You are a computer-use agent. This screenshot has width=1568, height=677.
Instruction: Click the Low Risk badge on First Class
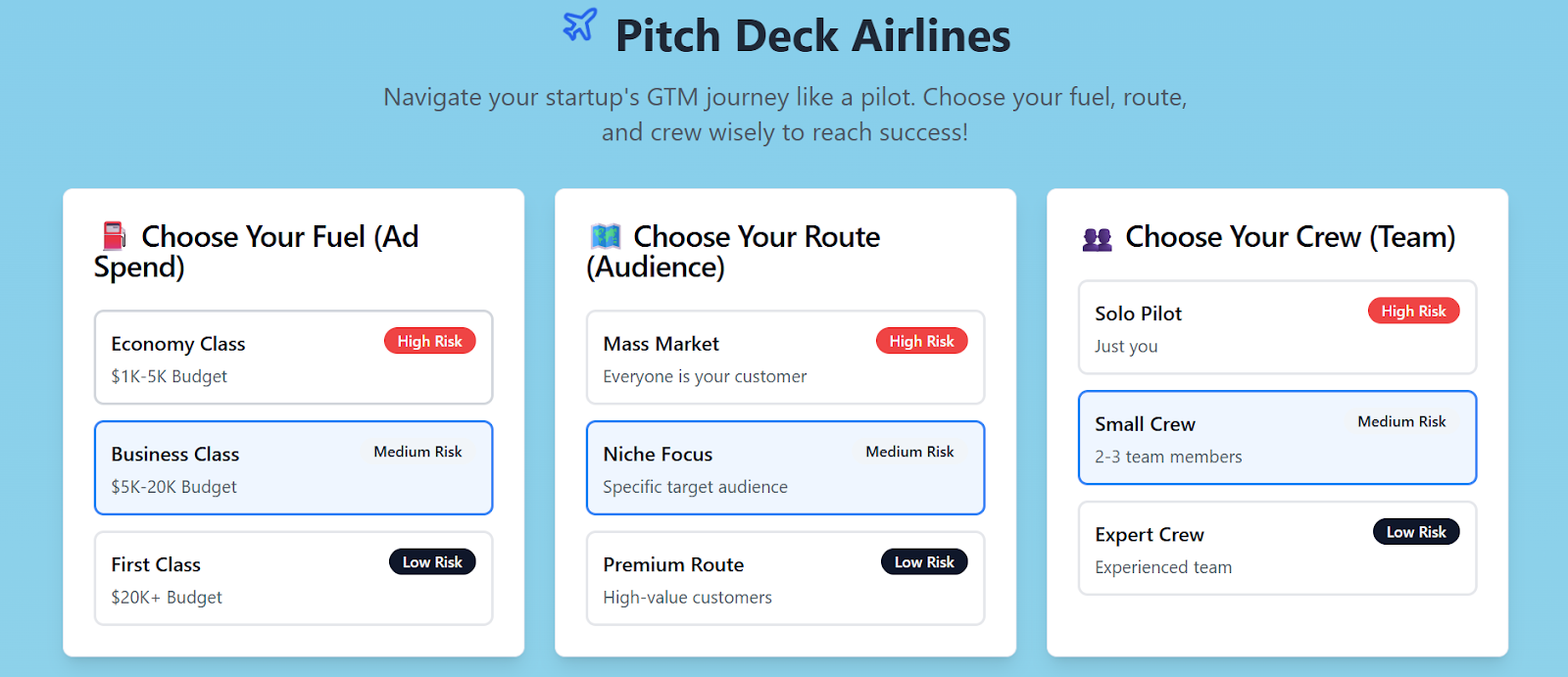pyautogui.click(x=432, y=561)
